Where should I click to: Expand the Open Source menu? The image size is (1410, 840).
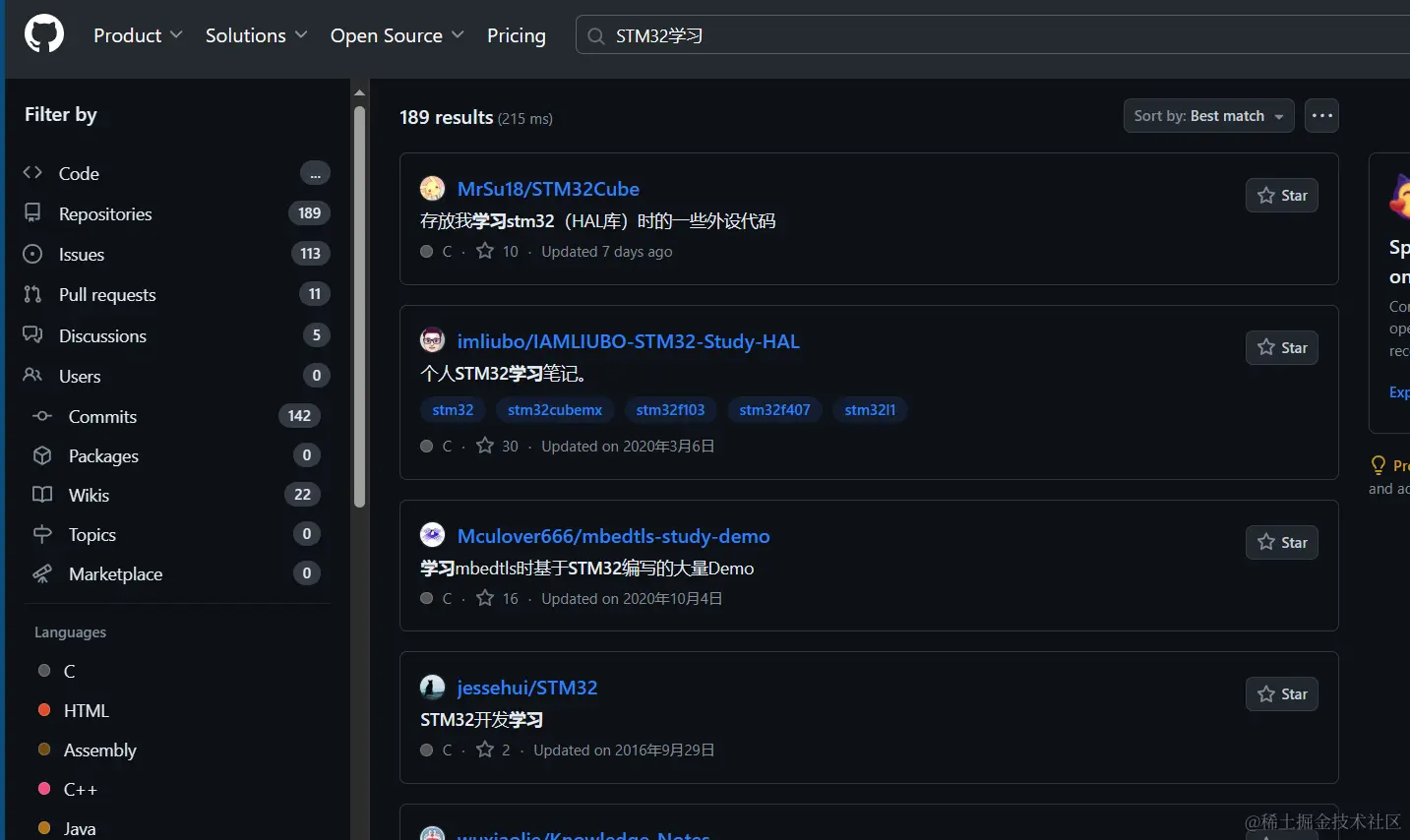(397, 35)
